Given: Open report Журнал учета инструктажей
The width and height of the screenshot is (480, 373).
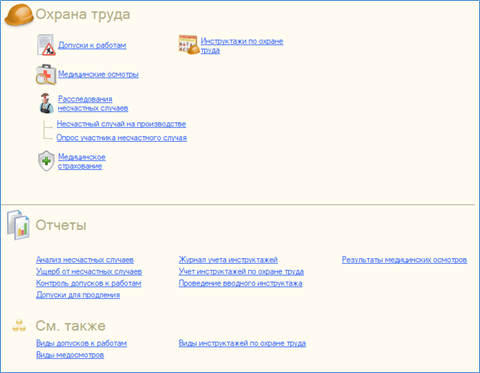Looking at the screenshot, I should (228, 260).
